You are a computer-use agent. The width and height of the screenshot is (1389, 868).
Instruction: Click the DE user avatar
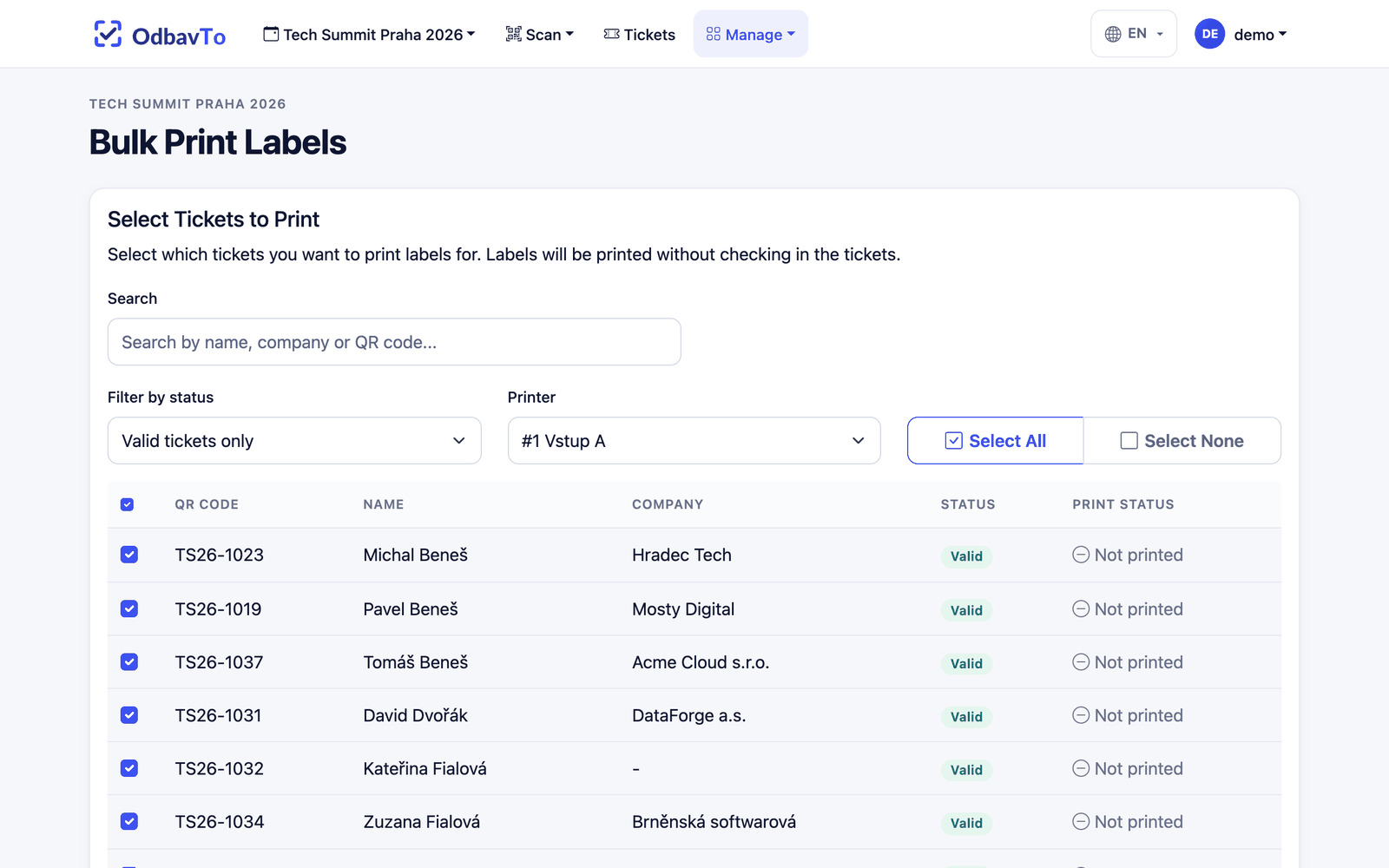click(x=1209, y=34)
